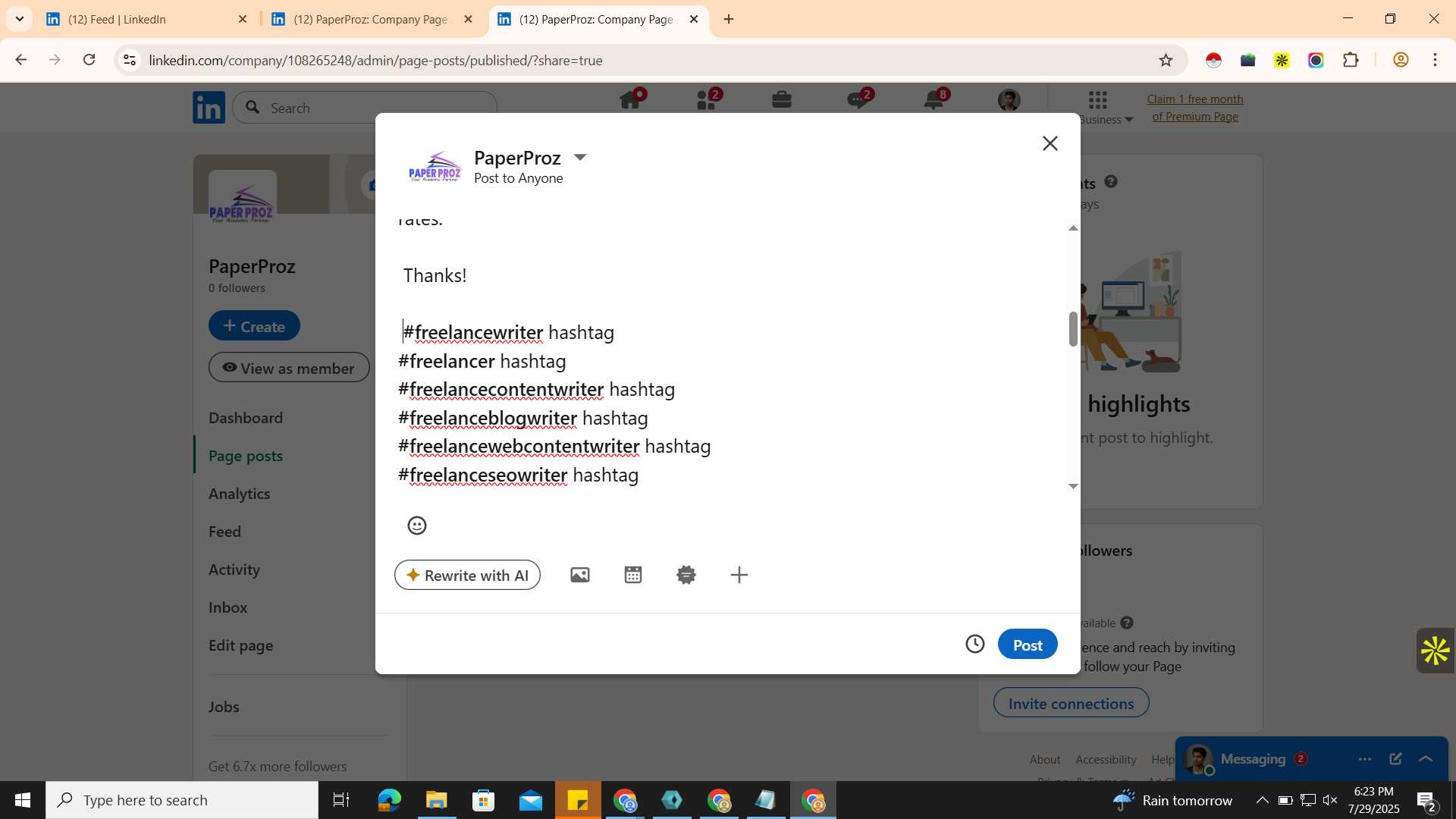View site information icon in address bar
This screenshot has height=819, width=1456.
(x=130, y=60)
